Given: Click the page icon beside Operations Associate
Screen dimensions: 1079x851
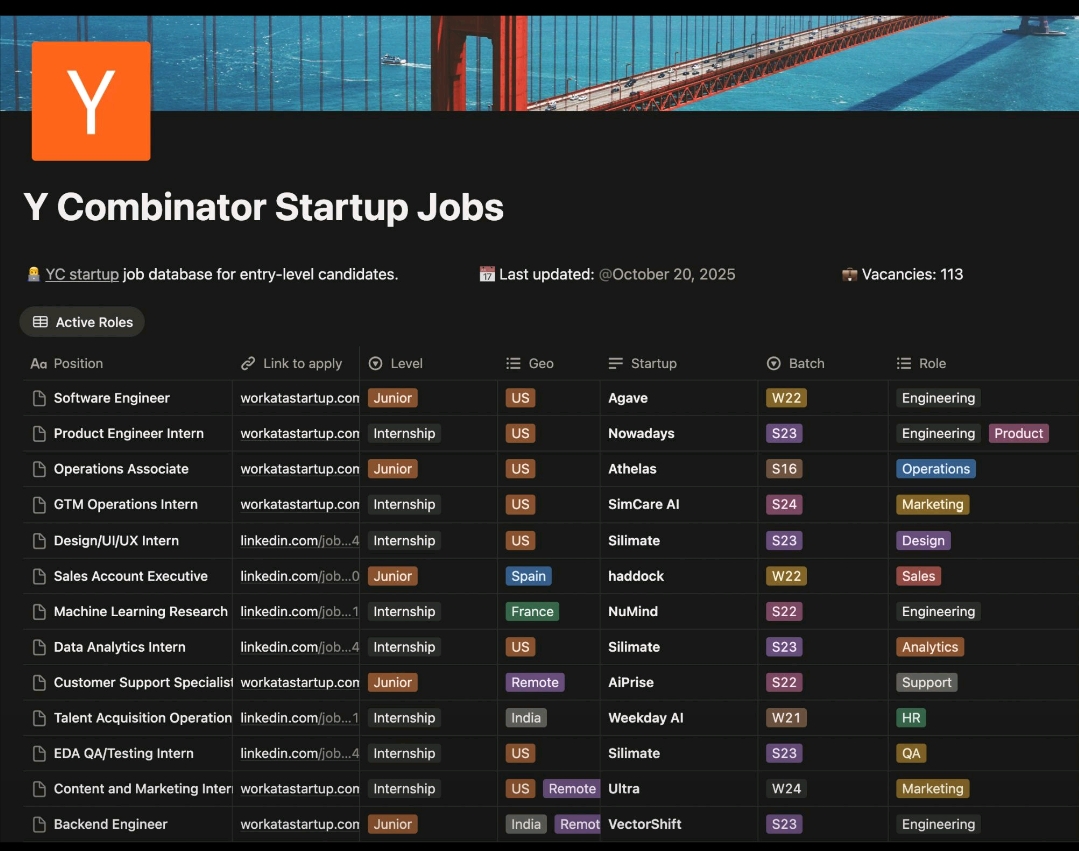Looking at the screenshot, I should (x=39, y=469).
